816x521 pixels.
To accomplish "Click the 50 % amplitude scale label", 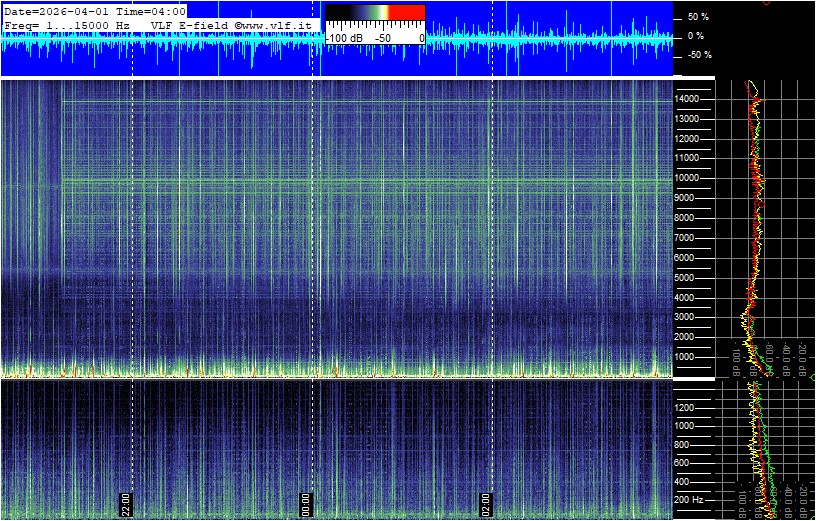I will (x=697, y=17).
